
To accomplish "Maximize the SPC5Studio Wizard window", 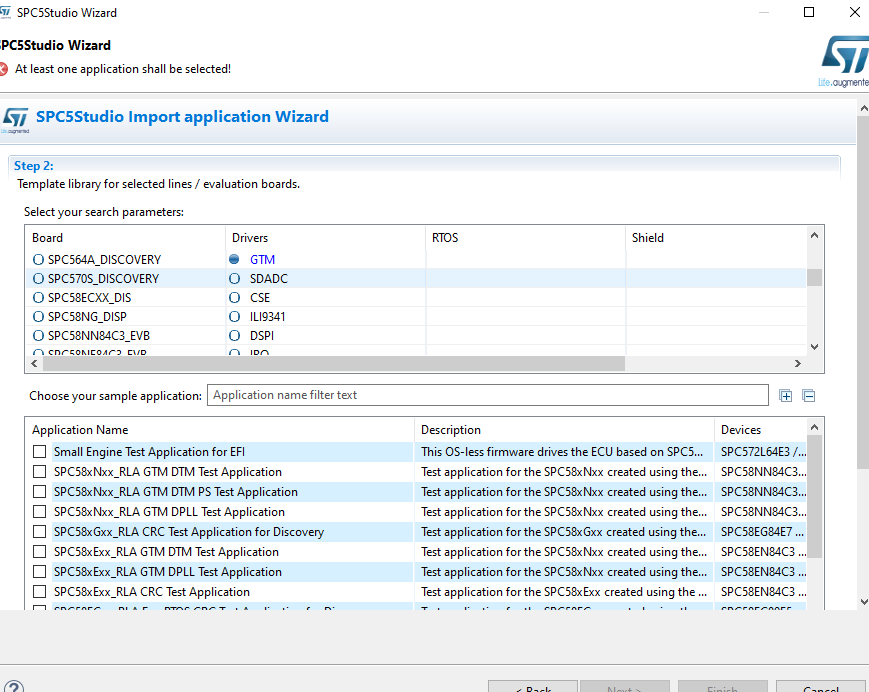I will click(x=809, y=12).
